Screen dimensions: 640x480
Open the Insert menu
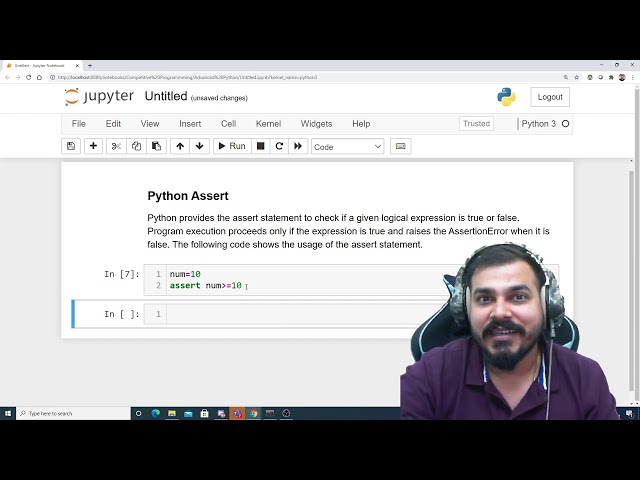click(190, 124)
